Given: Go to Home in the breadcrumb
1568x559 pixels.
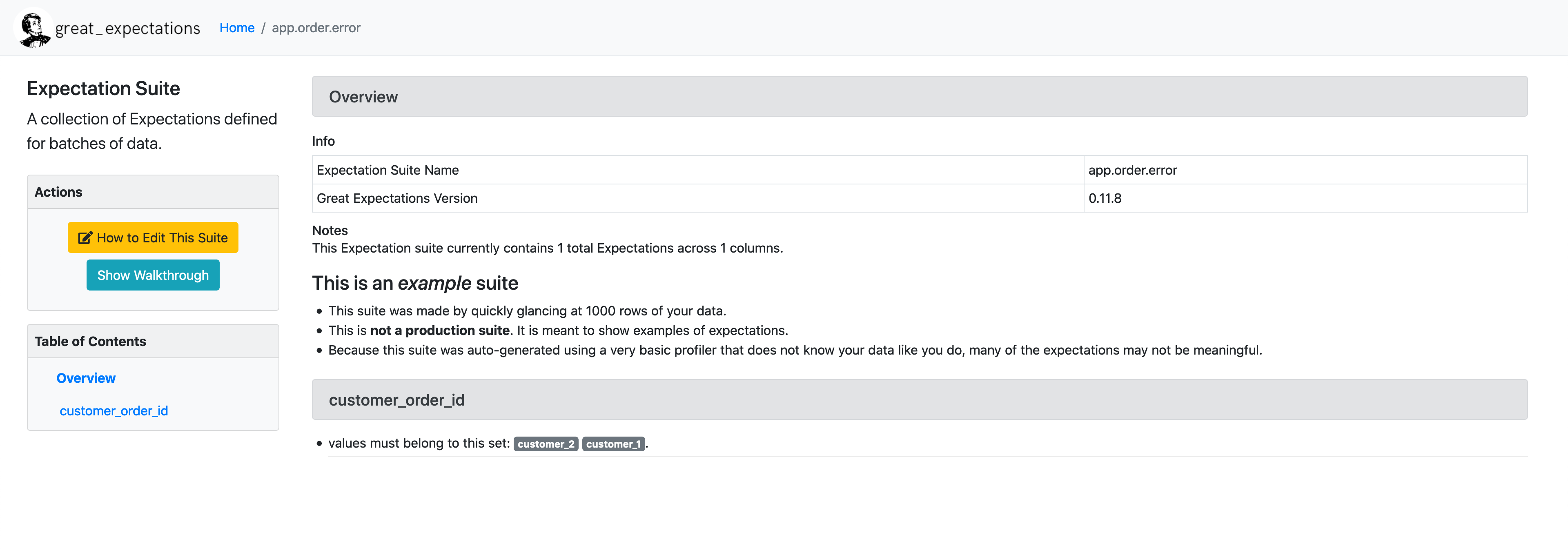Looking at the screenshot, I should coord(237,28).
